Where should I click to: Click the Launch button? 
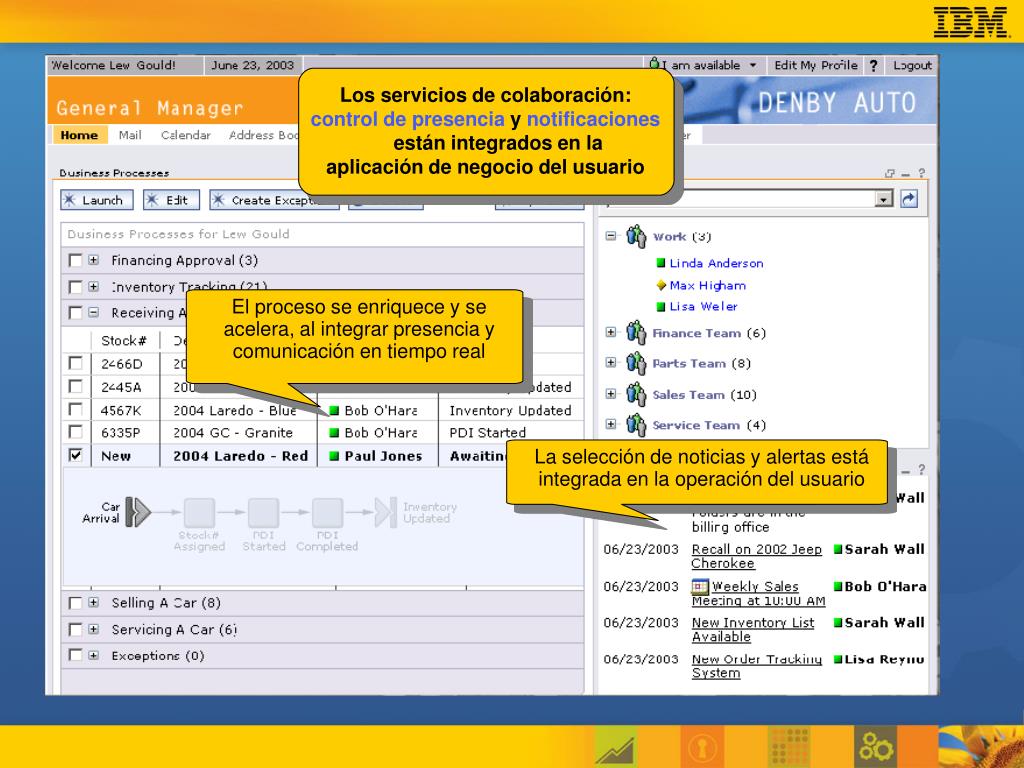pos(97,200)
